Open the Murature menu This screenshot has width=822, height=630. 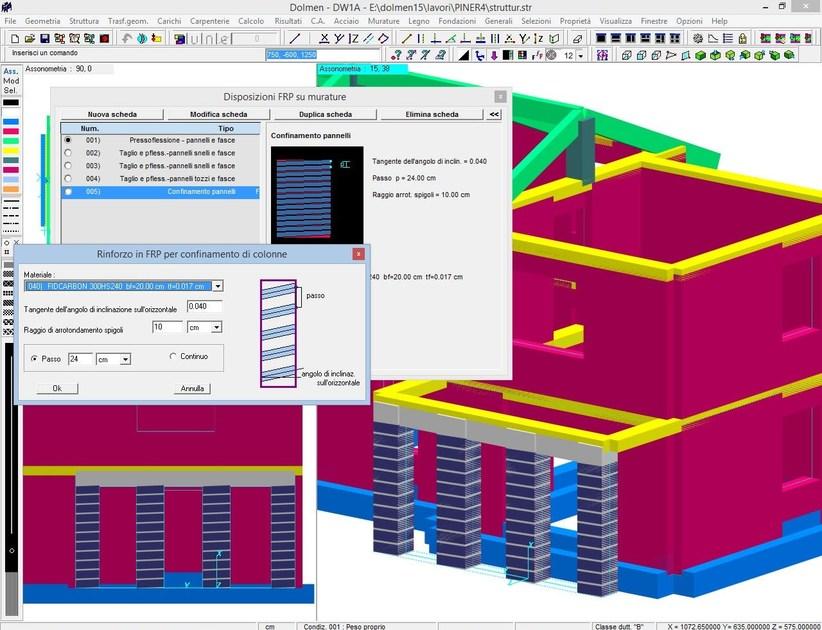click(x=384, y=20)
